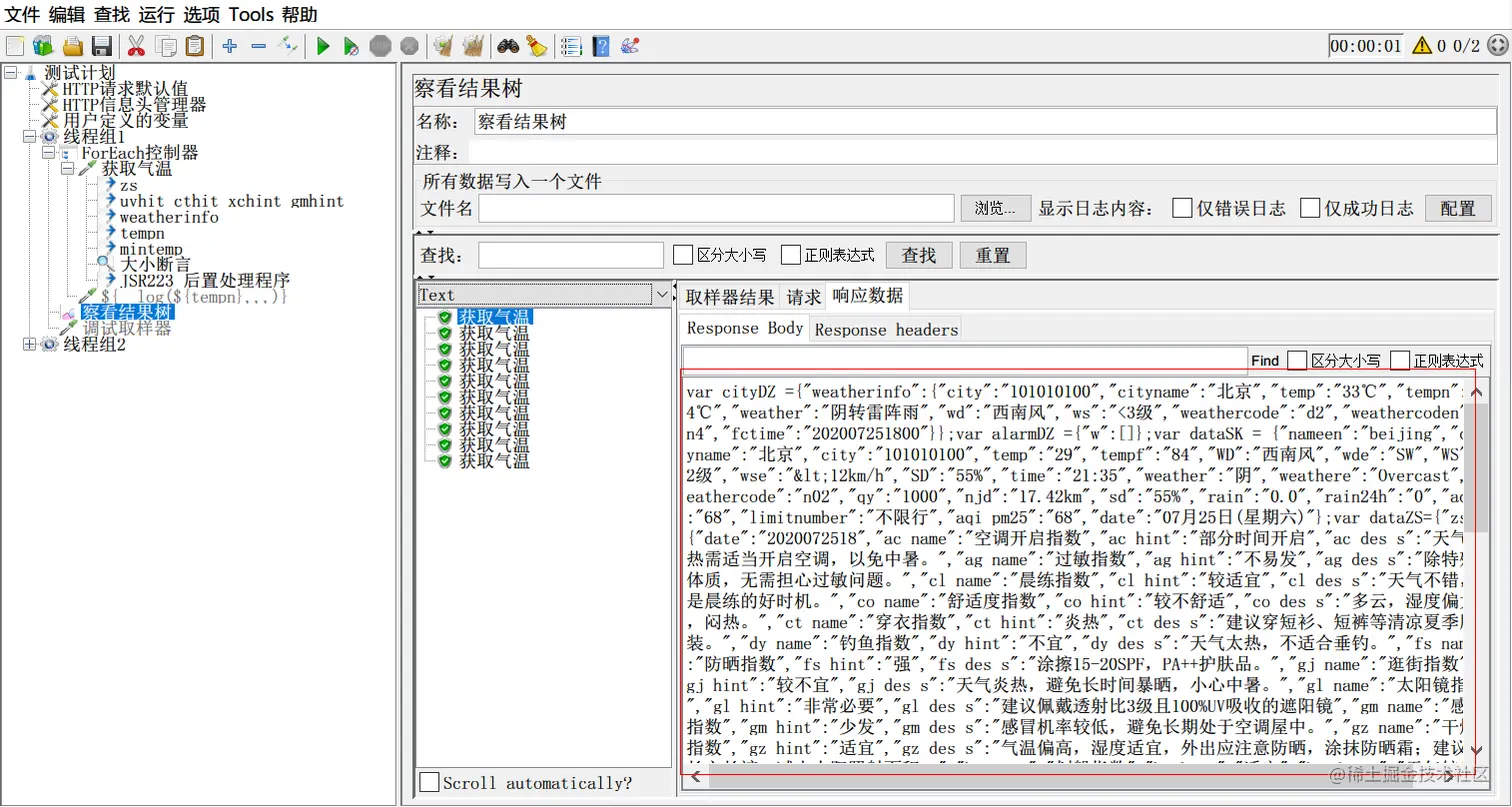
Task: Open an existing test plan via folder icon
Action: (x=72, y=45)
